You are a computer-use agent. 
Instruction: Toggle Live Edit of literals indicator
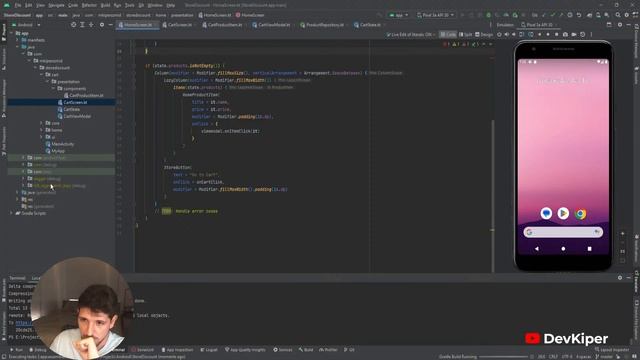coord(410,35)
